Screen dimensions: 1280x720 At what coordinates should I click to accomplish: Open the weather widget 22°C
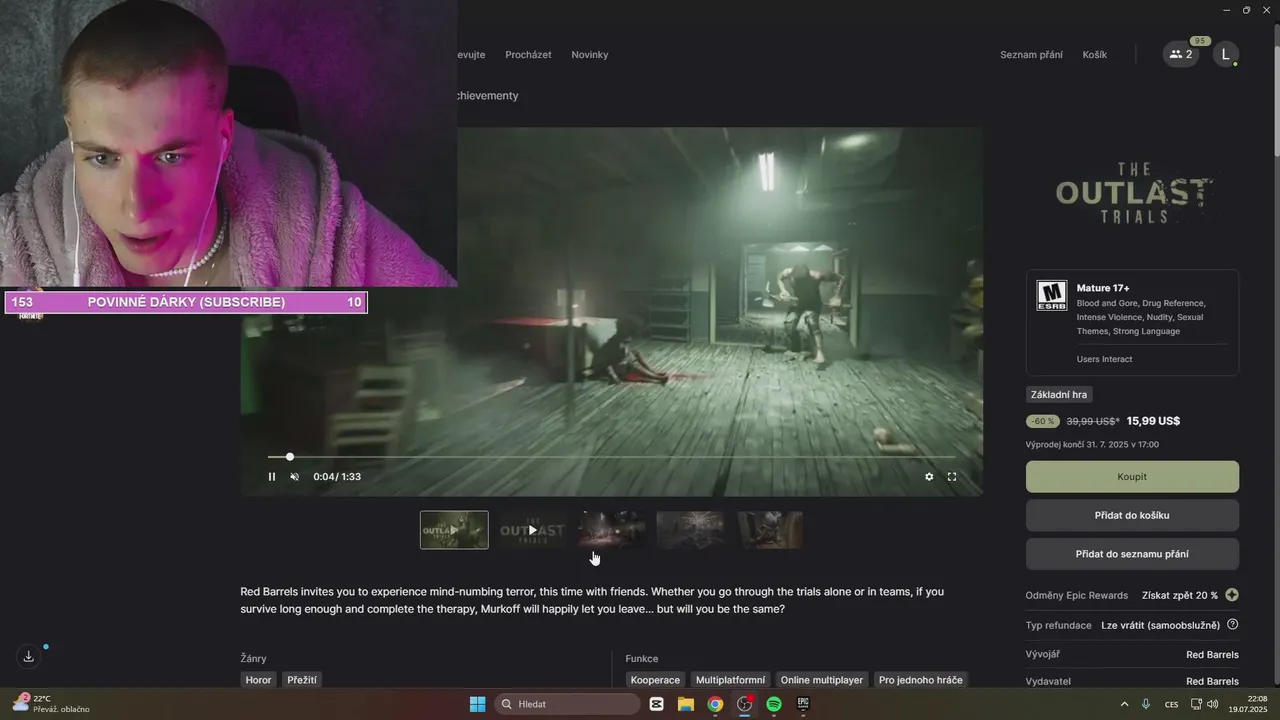50,704
